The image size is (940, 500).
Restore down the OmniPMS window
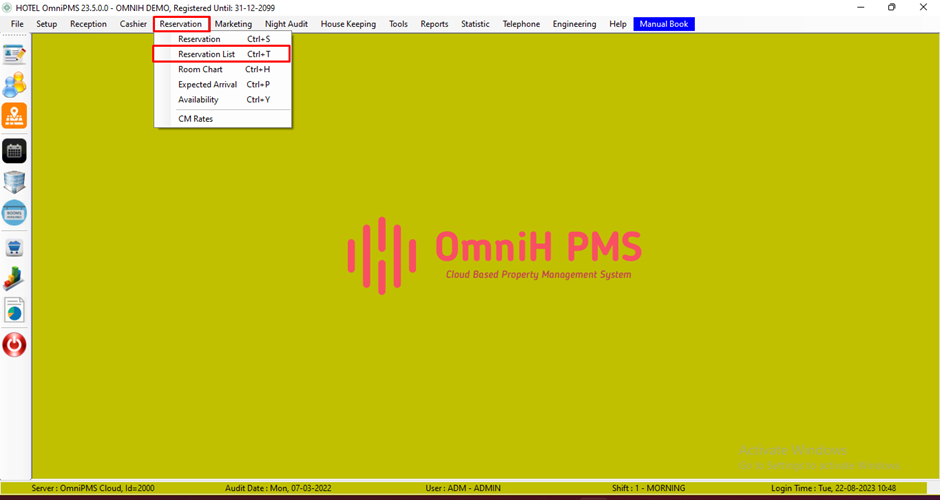[892, 8]
